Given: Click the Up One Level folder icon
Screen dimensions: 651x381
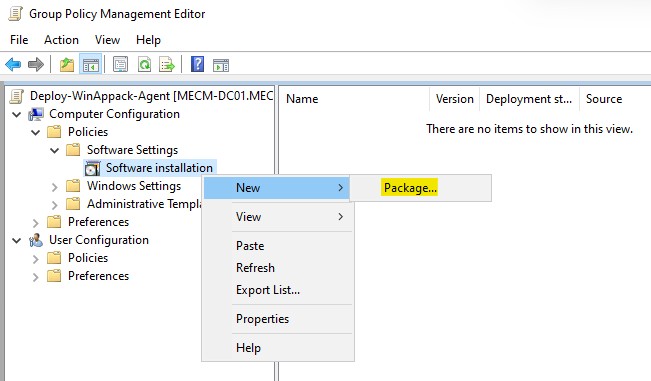Looking at the screenshot, I should (x=67, y=65).
